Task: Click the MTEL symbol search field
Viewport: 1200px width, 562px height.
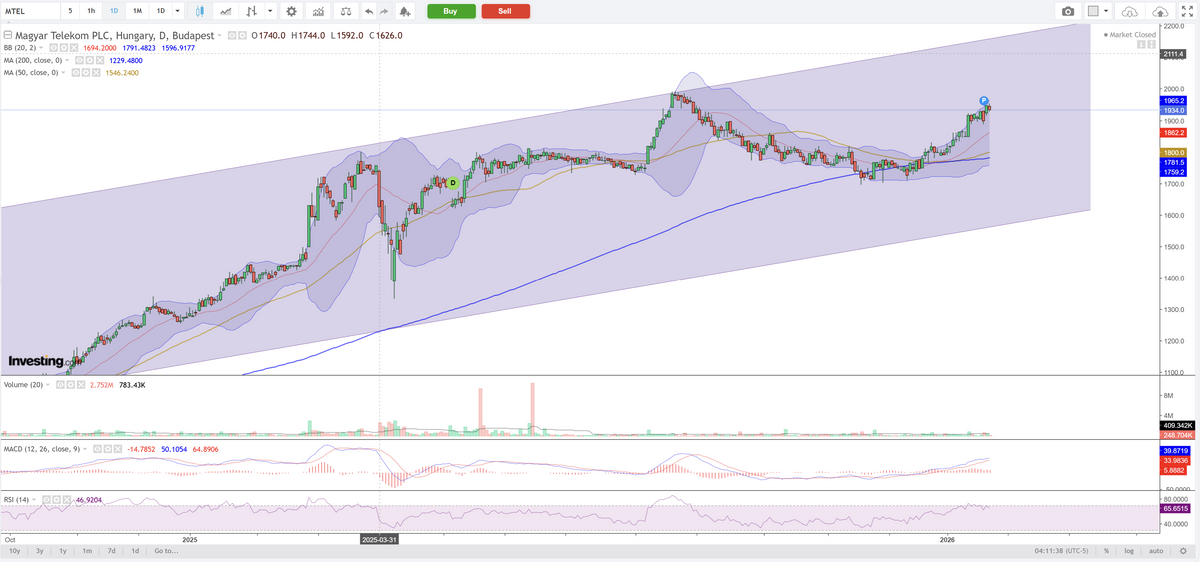Action: coord(28,11)
